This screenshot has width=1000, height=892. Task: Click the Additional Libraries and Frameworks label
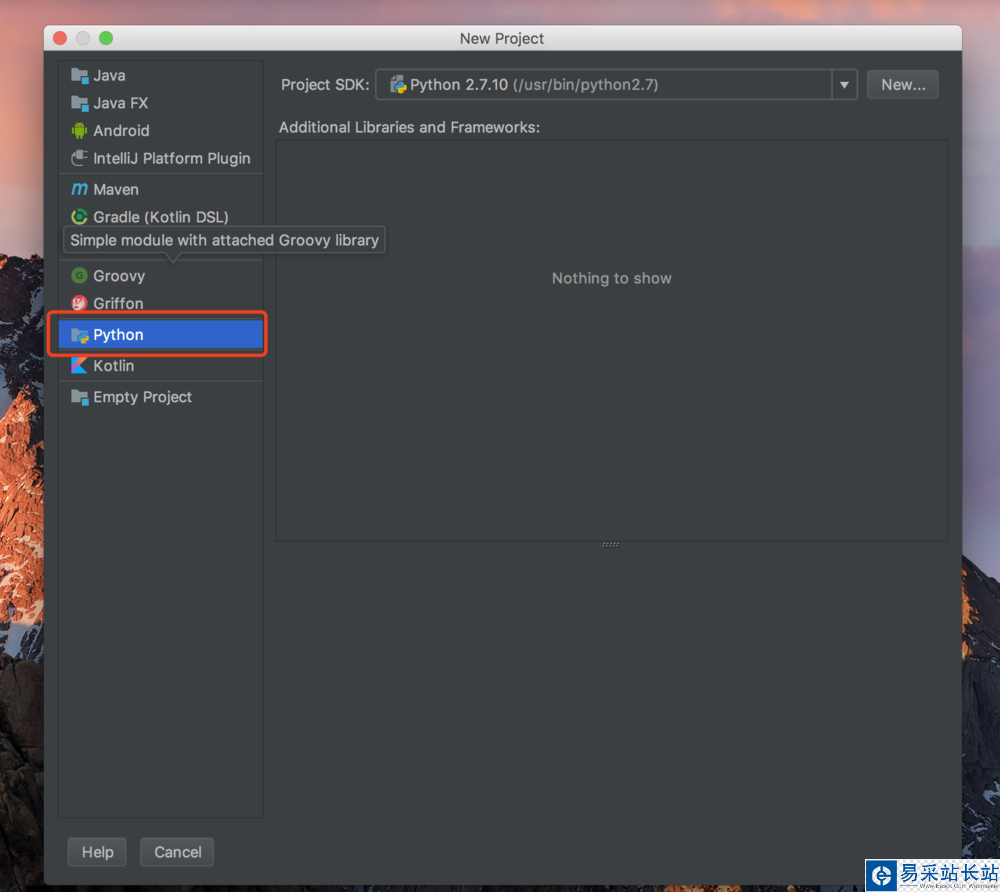click(409, 128)
